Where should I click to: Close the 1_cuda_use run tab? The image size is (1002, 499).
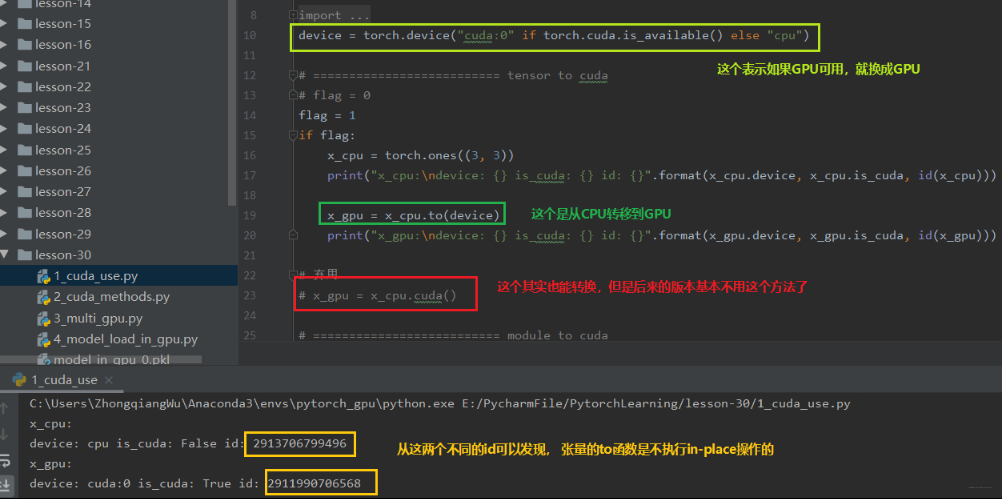pyautogui.click(x=109, y=380)
